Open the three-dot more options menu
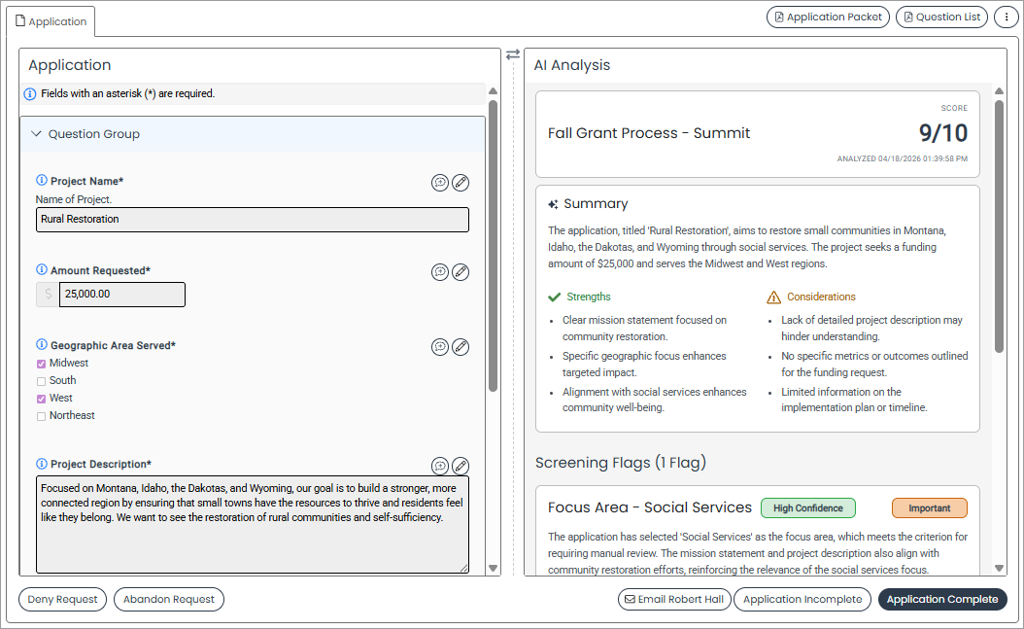1024x629 pixels. coord(1006,17)
